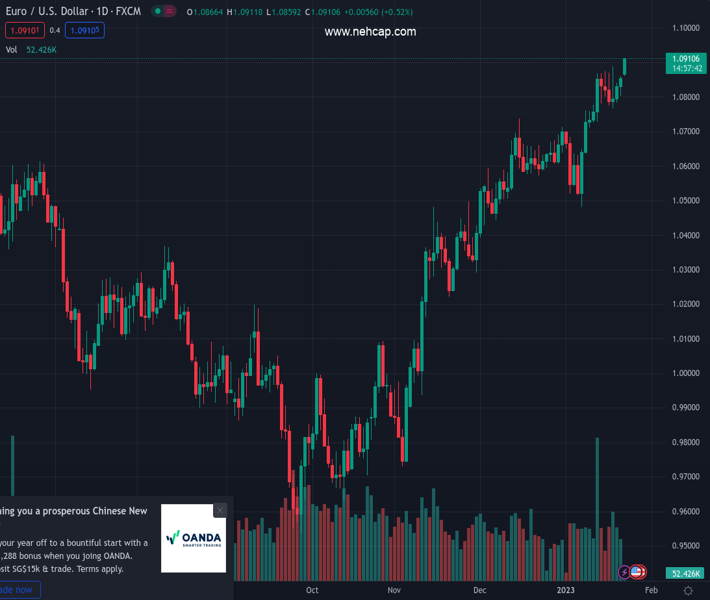Image resolution: width=710 pixels, height=600 pixels.
Task: Click the 0.4 spread value
Action: (55, 30)
